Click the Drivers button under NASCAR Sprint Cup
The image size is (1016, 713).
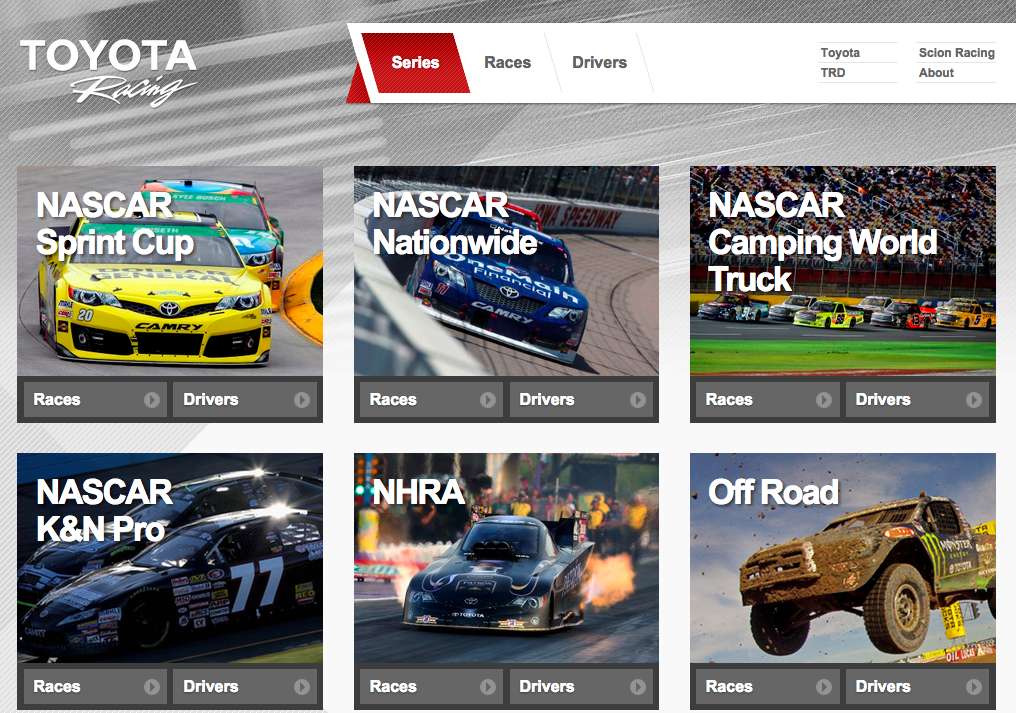(245, 399)
